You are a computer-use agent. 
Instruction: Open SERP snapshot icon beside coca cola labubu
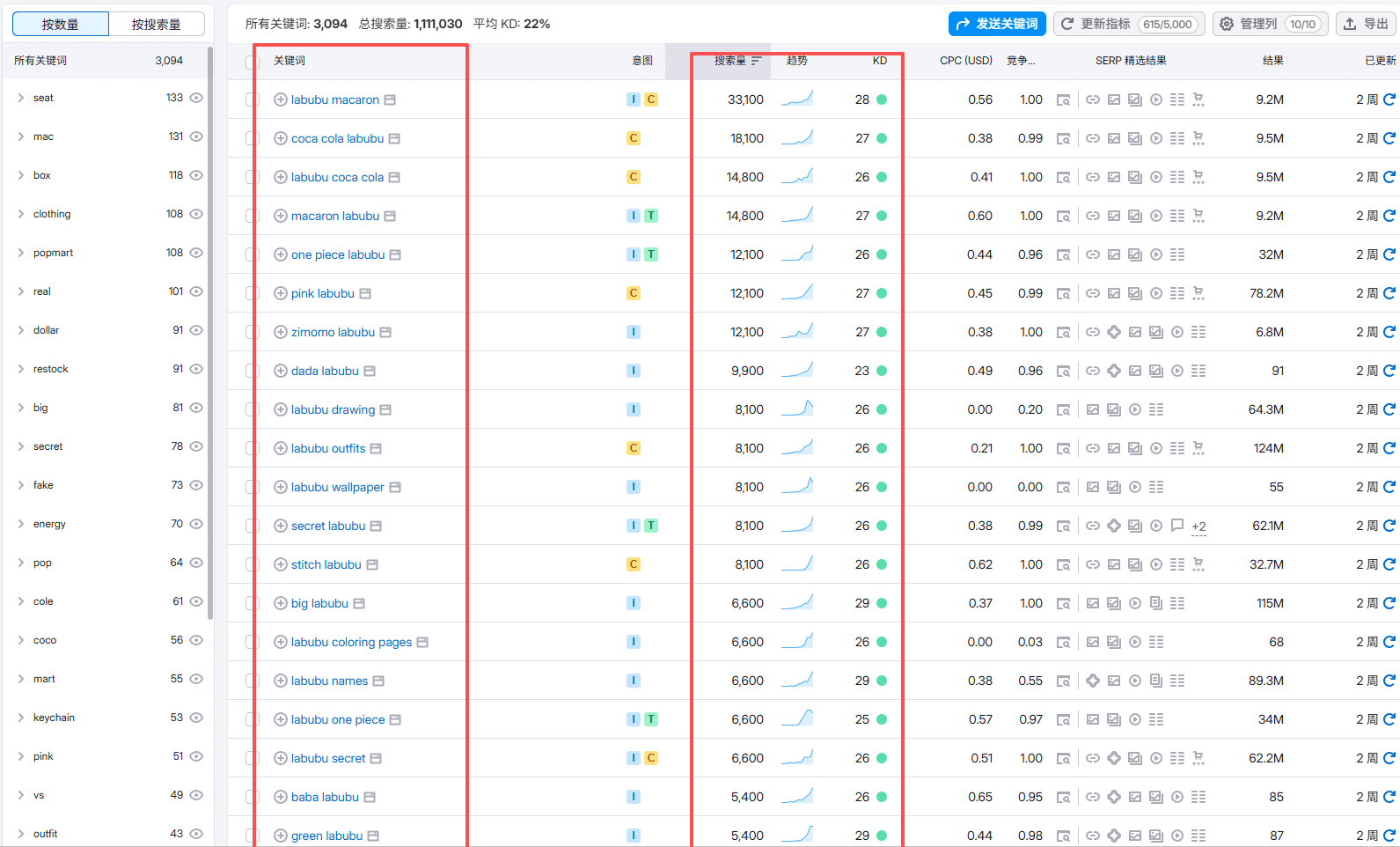click(x=394, y=138)
